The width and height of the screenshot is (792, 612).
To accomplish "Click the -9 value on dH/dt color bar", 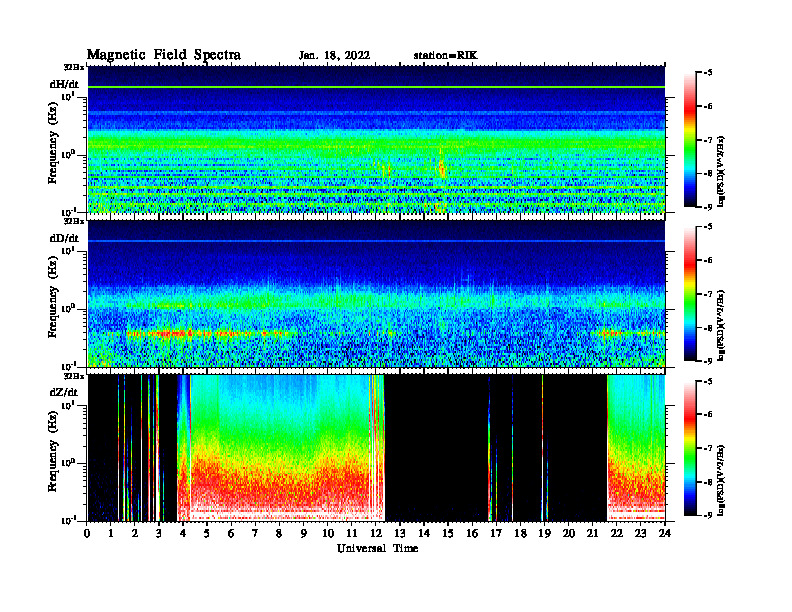I will point(708,207).
